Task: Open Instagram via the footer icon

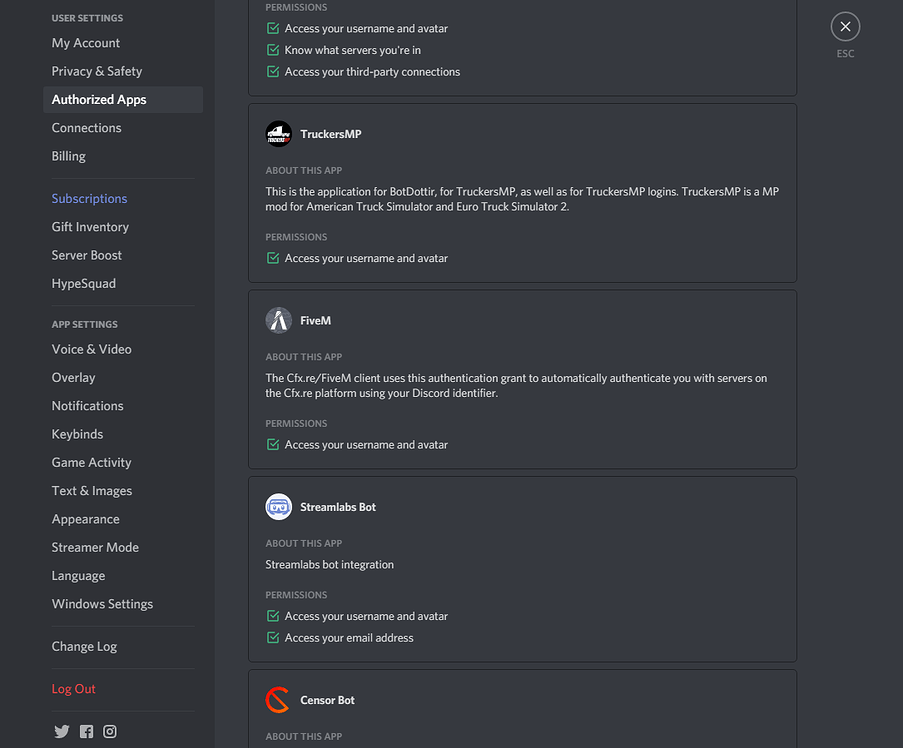Action: 110,731
